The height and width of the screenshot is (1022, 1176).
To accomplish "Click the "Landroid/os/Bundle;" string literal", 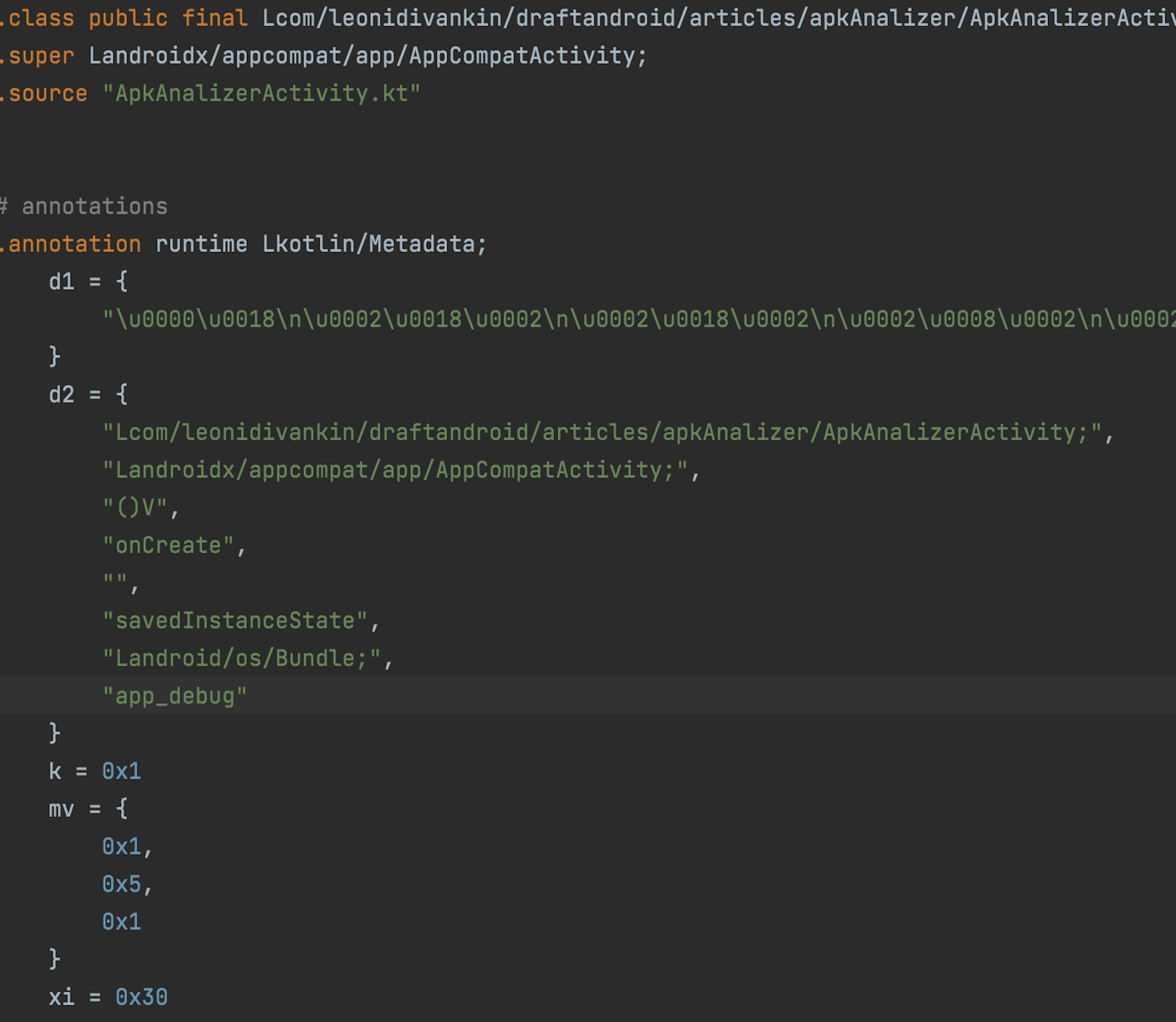I will coord(242,658).
